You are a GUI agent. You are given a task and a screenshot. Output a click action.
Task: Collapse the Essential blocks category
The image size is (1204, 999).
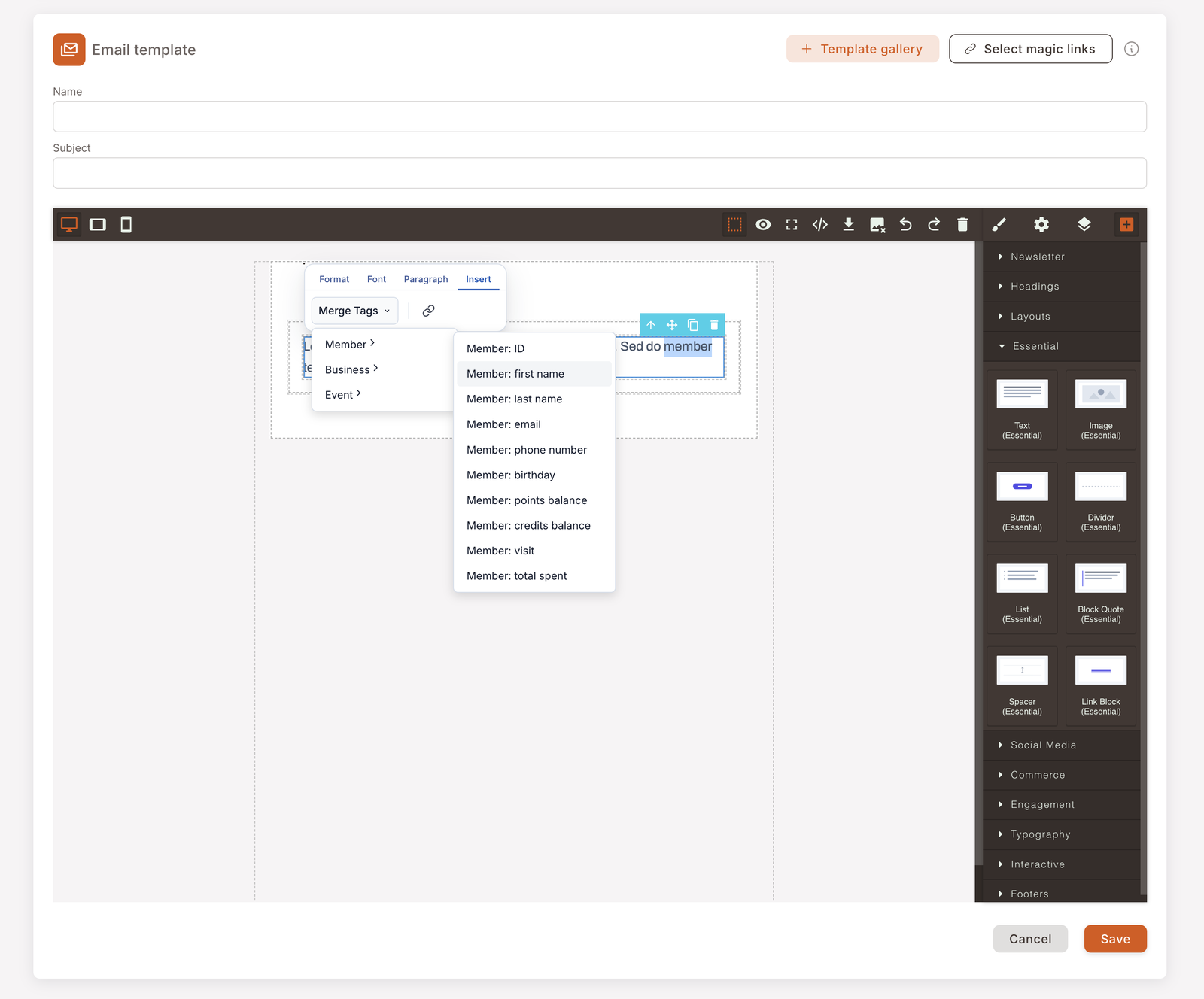pyautogui.click(x=1061, y=346)
